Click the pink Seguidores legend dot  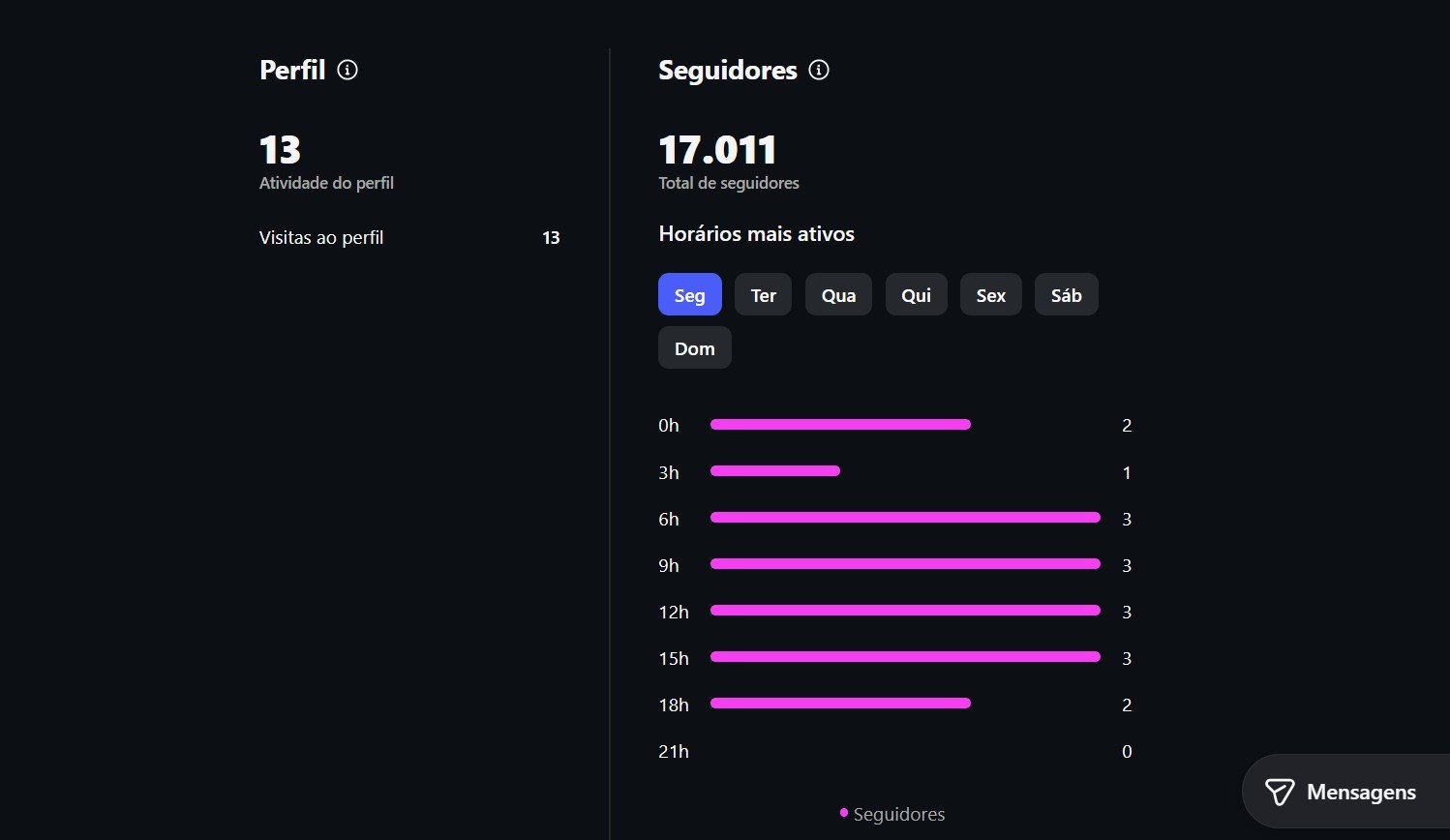[844, 813]
